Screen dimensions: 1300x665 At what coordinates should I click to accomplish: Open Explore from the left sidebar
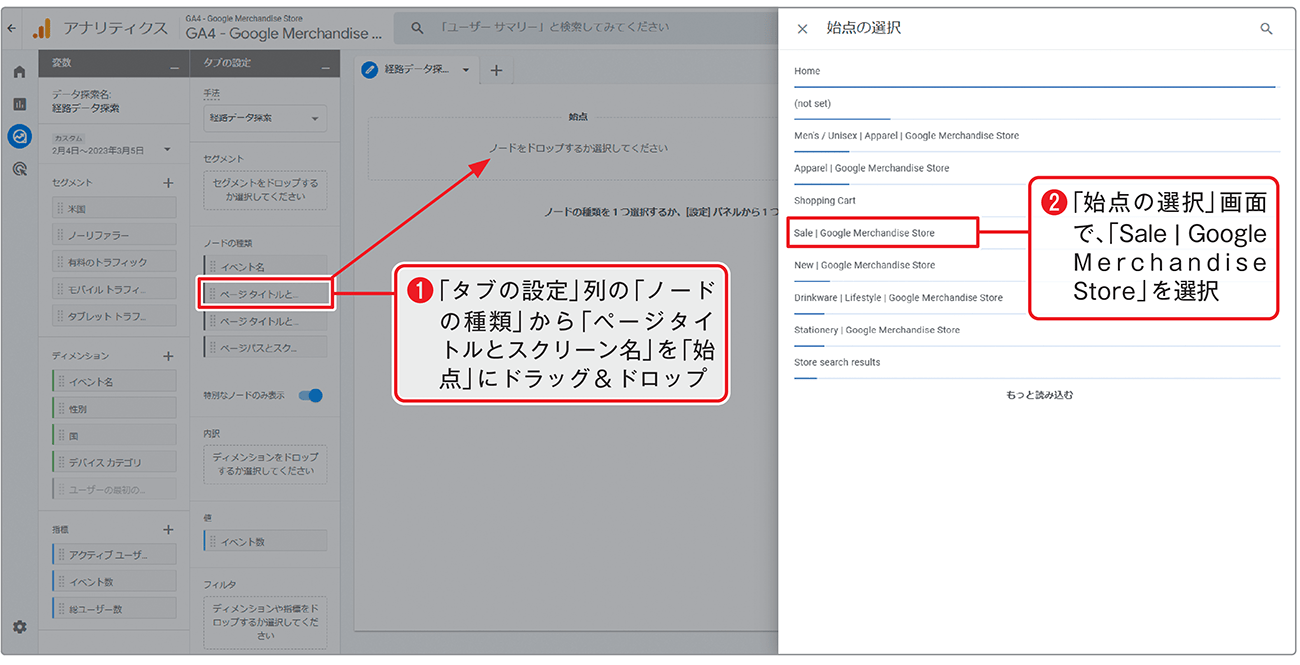pos(19,136)
